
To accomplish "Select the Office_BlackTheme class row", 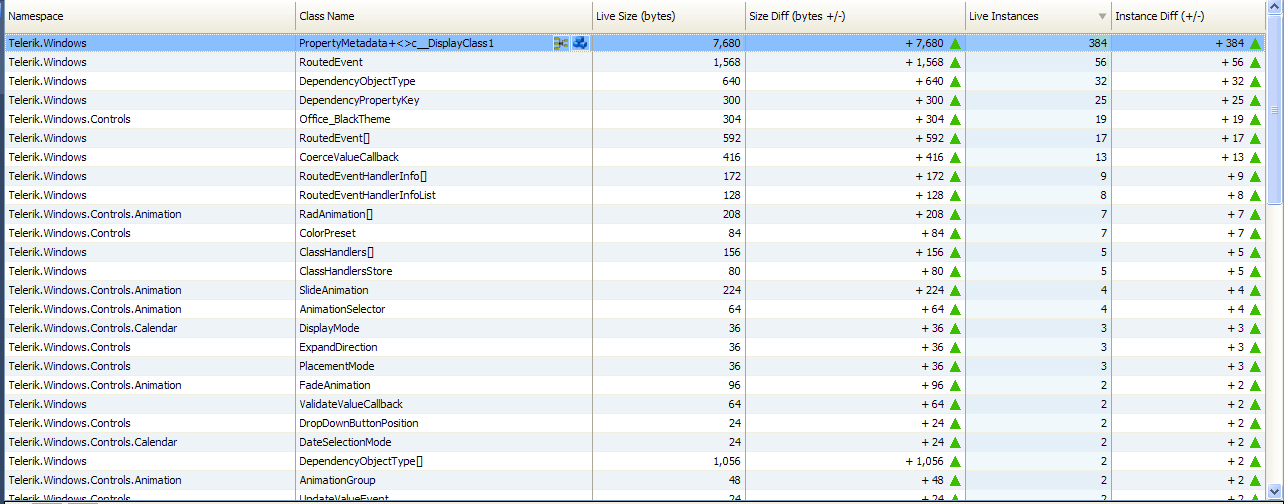I will 634,120.
